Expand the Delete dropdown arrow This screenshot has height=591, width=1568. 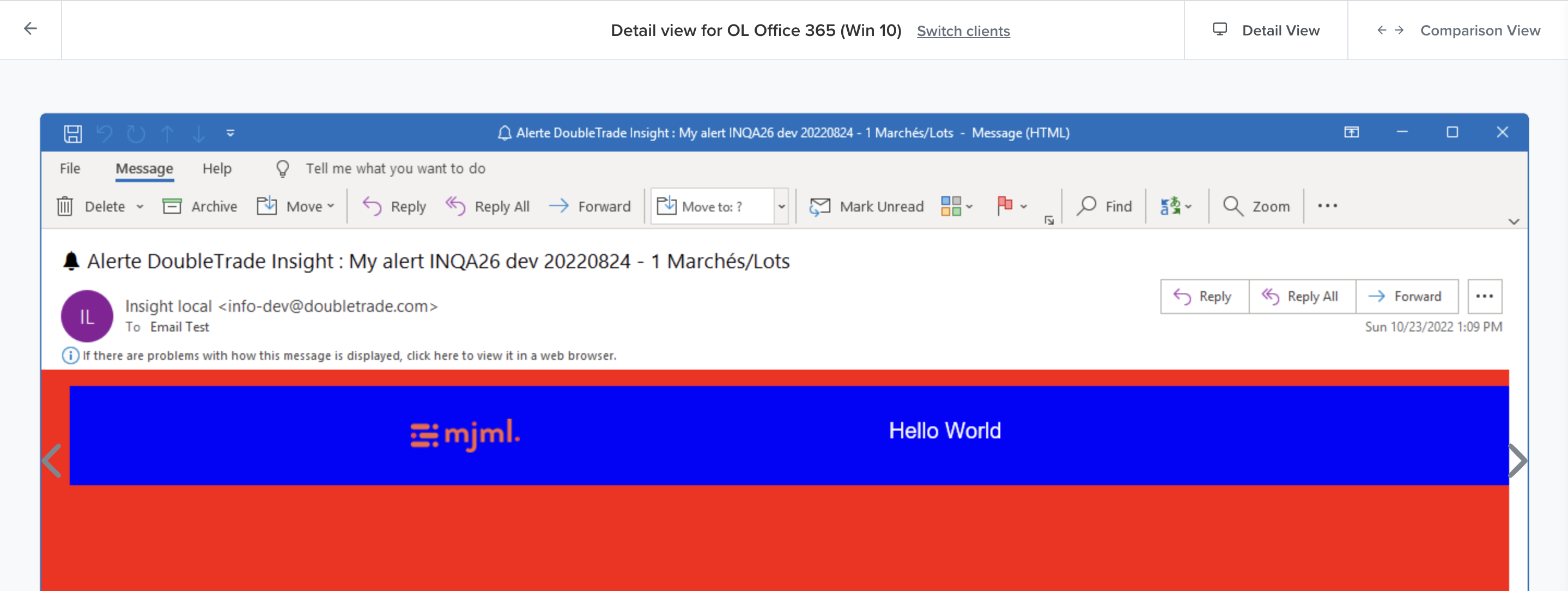tap(141, 206)
